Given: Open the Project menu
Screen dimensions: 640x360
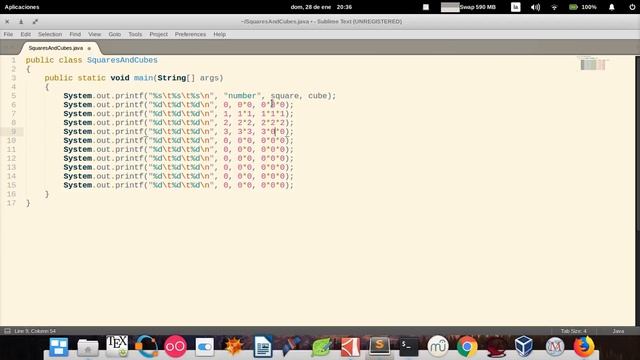Looking at the screenshot, I should tap(158, 34).
